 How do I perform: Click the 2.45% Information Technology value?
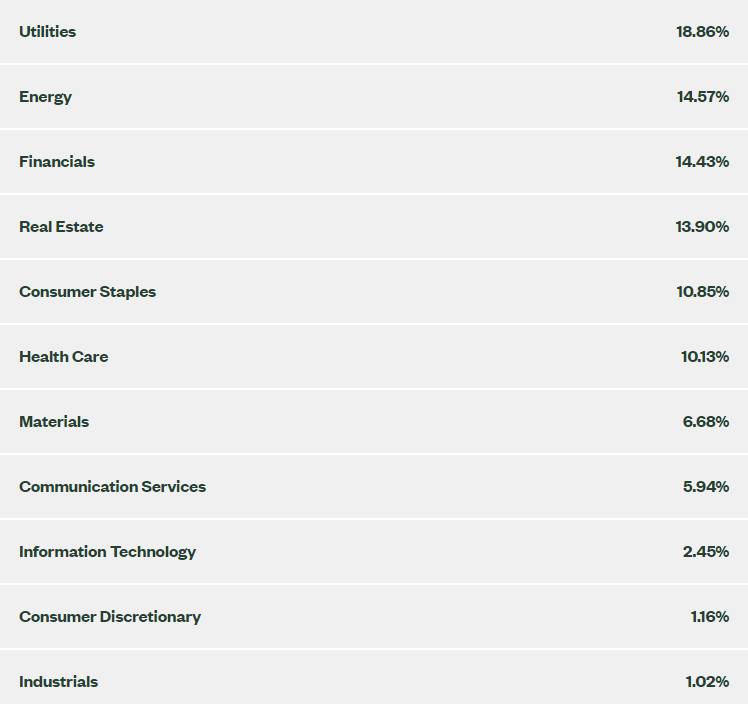click(x=706, y=552)
